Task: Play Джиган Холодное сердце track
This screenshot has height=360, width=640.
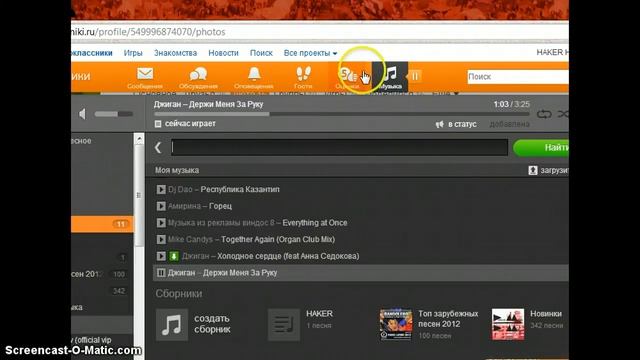Action: point(161,256)
